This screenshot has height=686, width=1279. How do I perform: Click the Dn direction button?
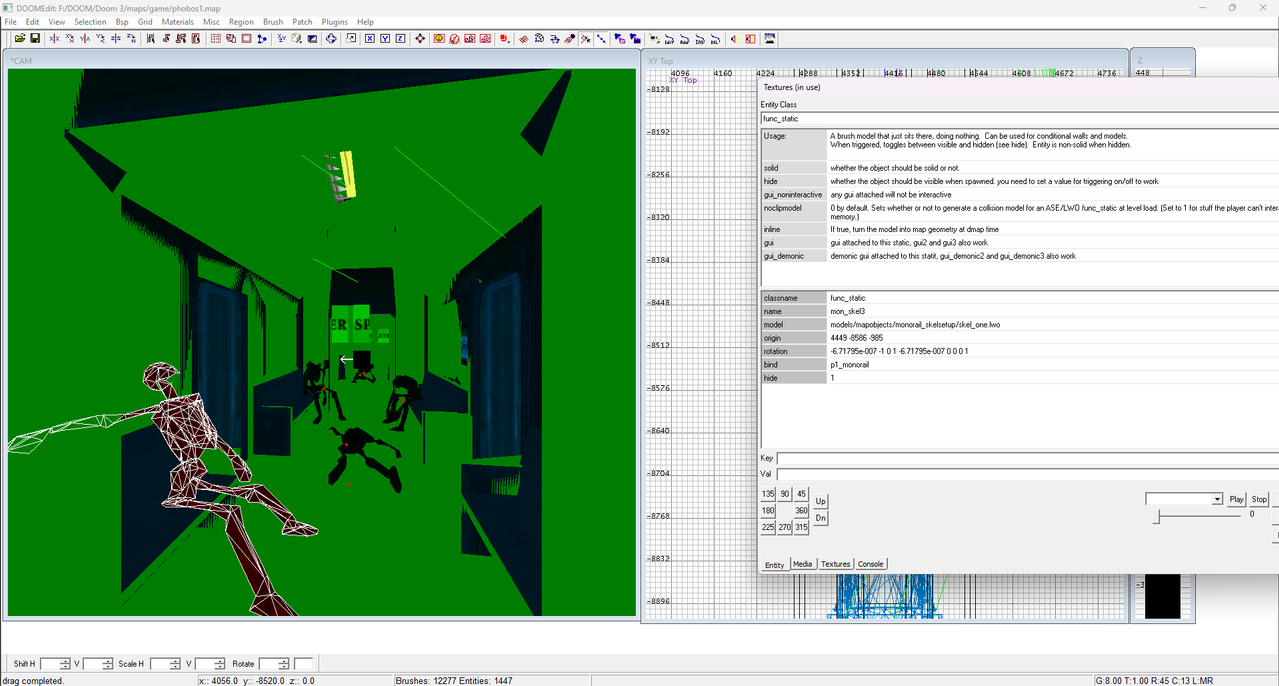(821, 518)
